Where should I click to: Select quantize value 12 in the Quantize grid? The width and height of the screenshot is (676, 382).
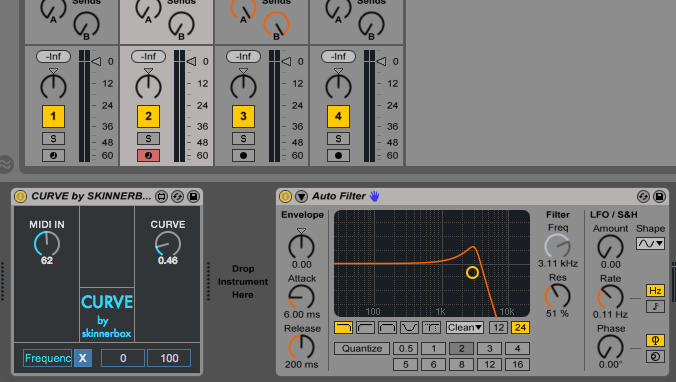489,365
